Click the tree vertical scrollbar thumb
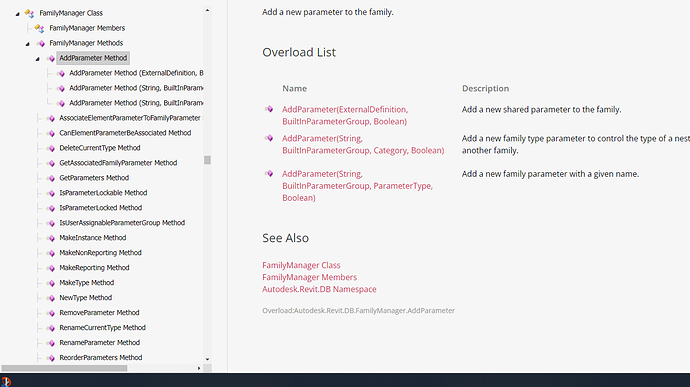Image resolution: width=690 pixels, height=387 pixels. [x=207, y=160]
